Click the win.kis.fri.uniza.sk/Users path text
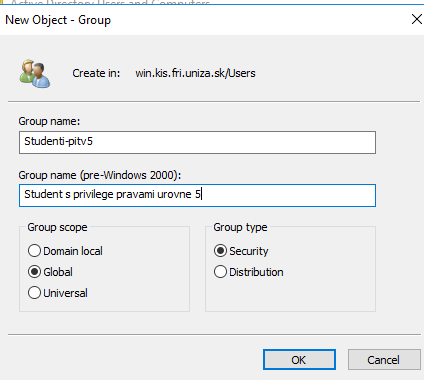 (x=195, y=73)
